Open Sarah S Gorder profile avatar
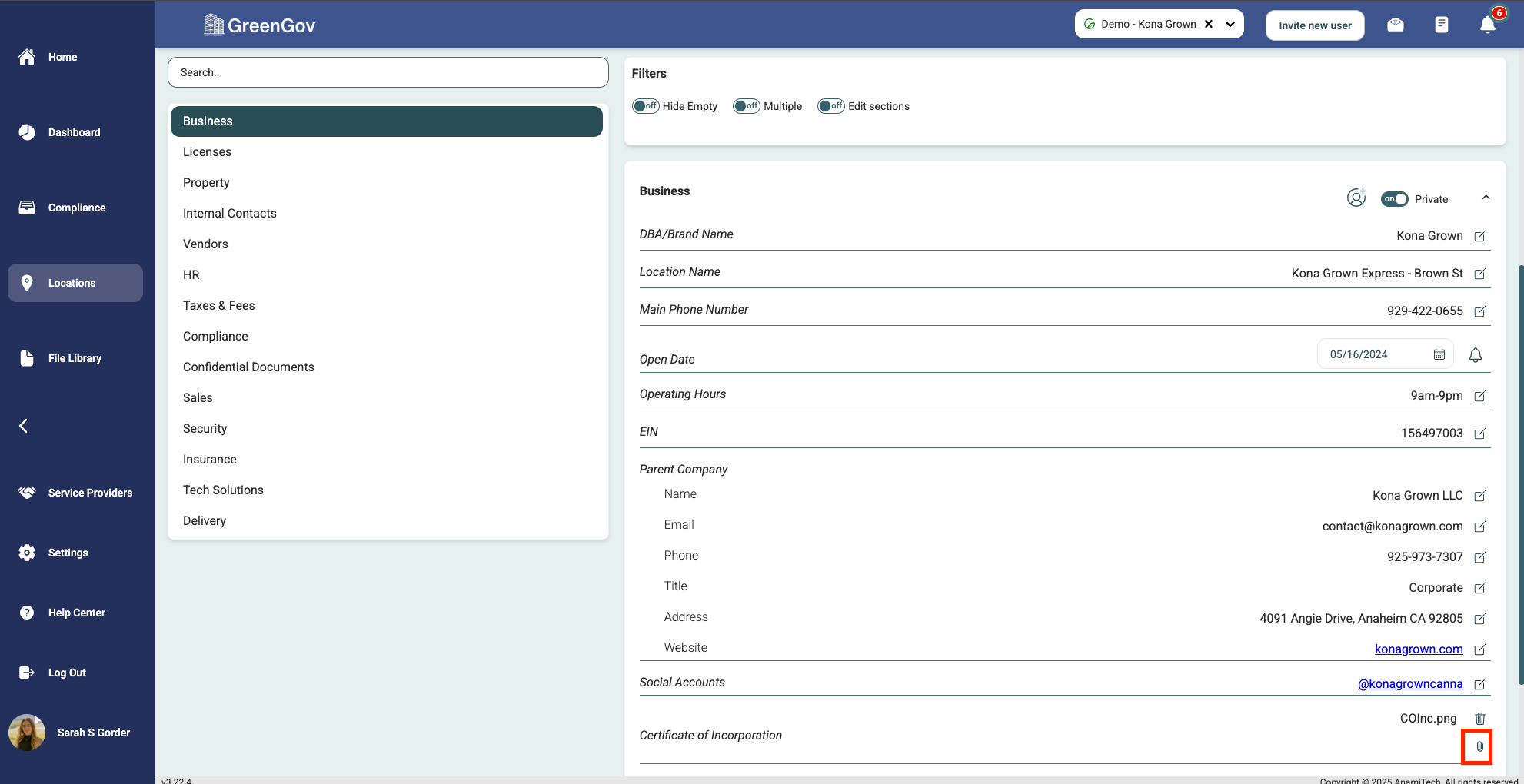Screen dimensions: 1524x784 pyautogui.click(x=27, y=733)
